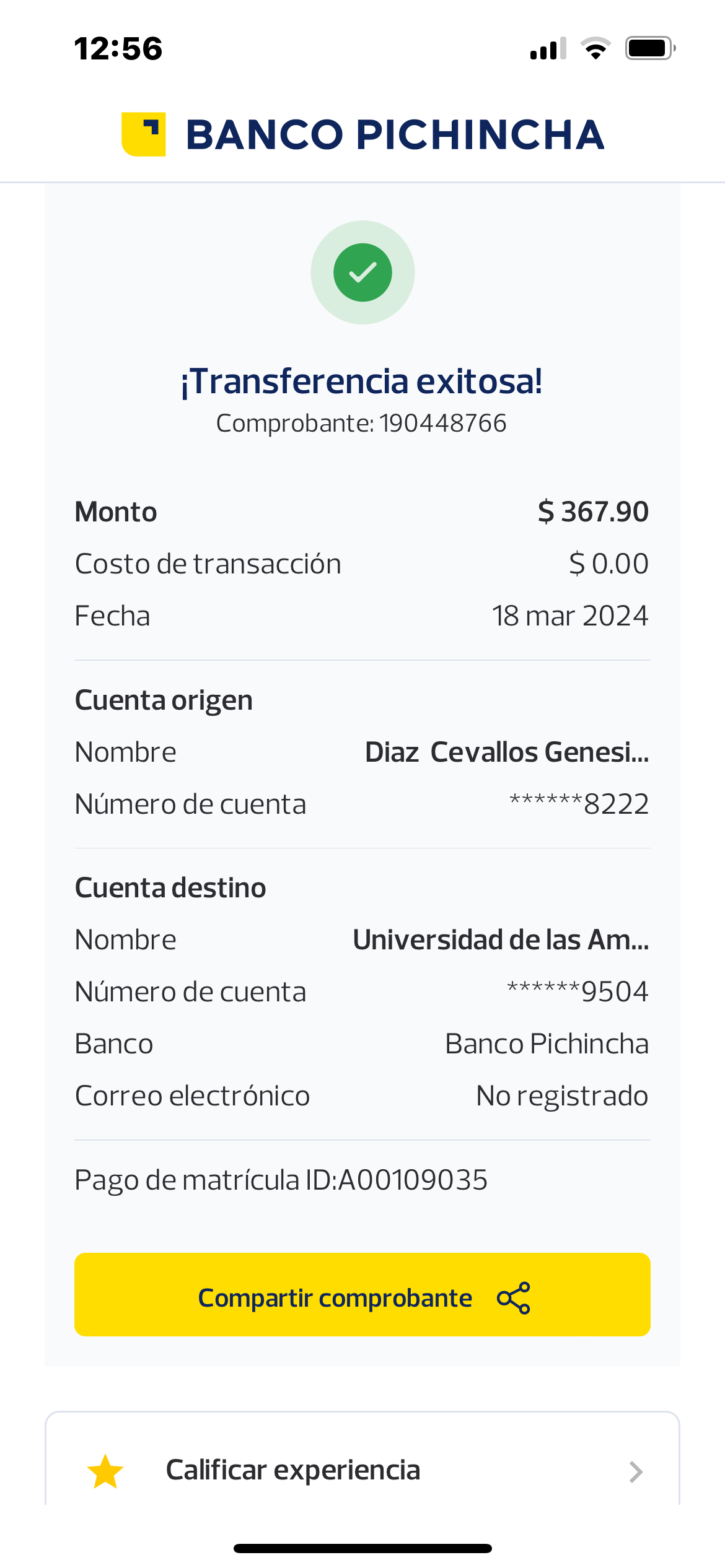Tap the truncated name Universidad de las Am...
This screenshot has width=725, height=1568.
pyautogui.click(x=500, y=940)
